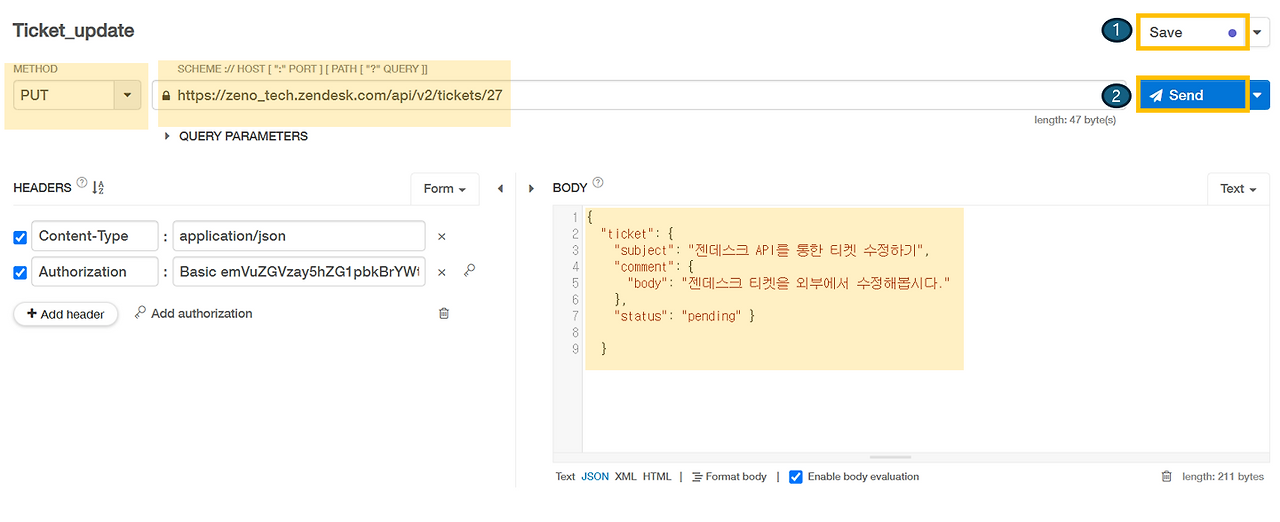Remove the Authorization header with X

click(x=441, y=272)
